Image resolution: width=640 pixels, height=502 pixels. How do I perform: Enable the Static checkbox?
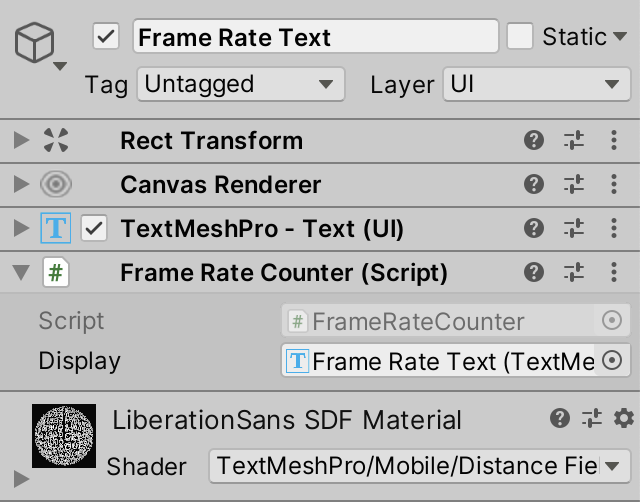tap(520, 37)
